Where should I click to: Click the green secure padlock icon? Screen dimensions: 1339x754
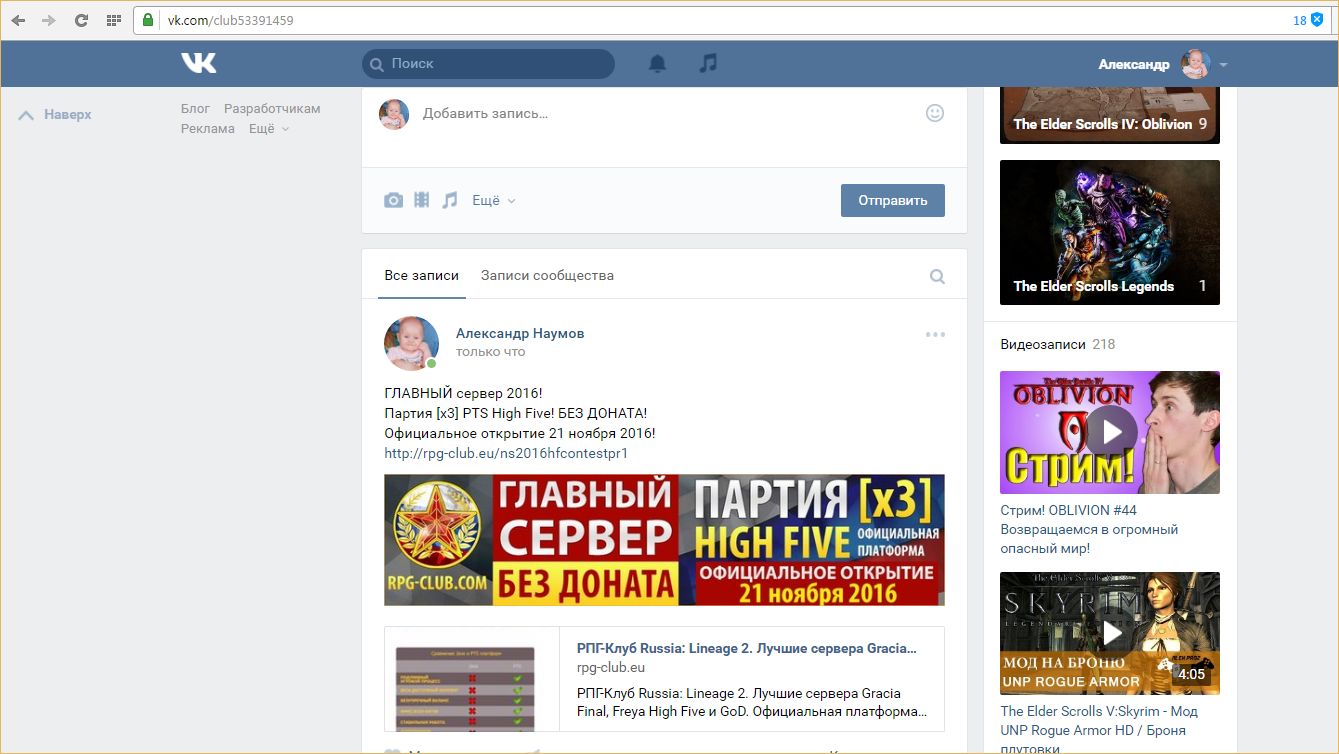pos(148,20)
